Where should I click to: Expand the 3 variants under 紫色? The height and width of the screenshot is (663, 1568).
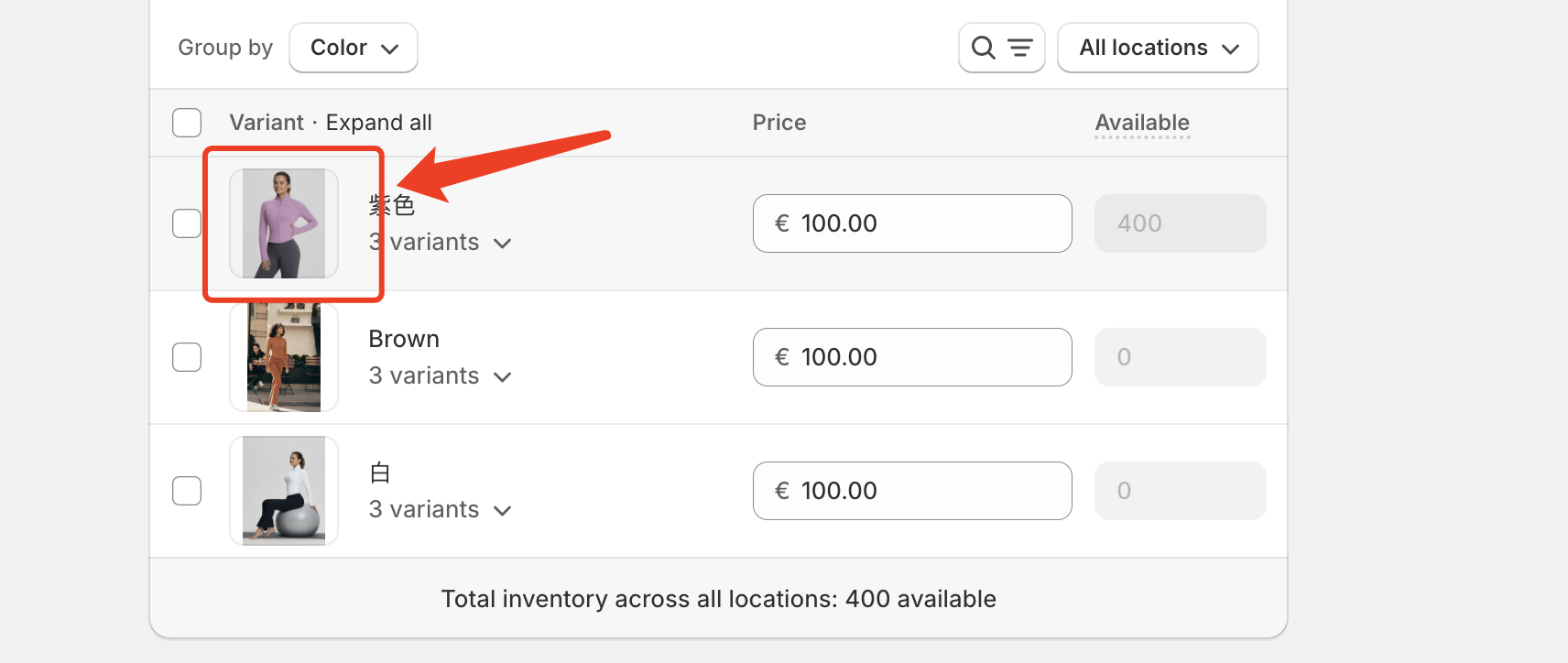[440, 243]
